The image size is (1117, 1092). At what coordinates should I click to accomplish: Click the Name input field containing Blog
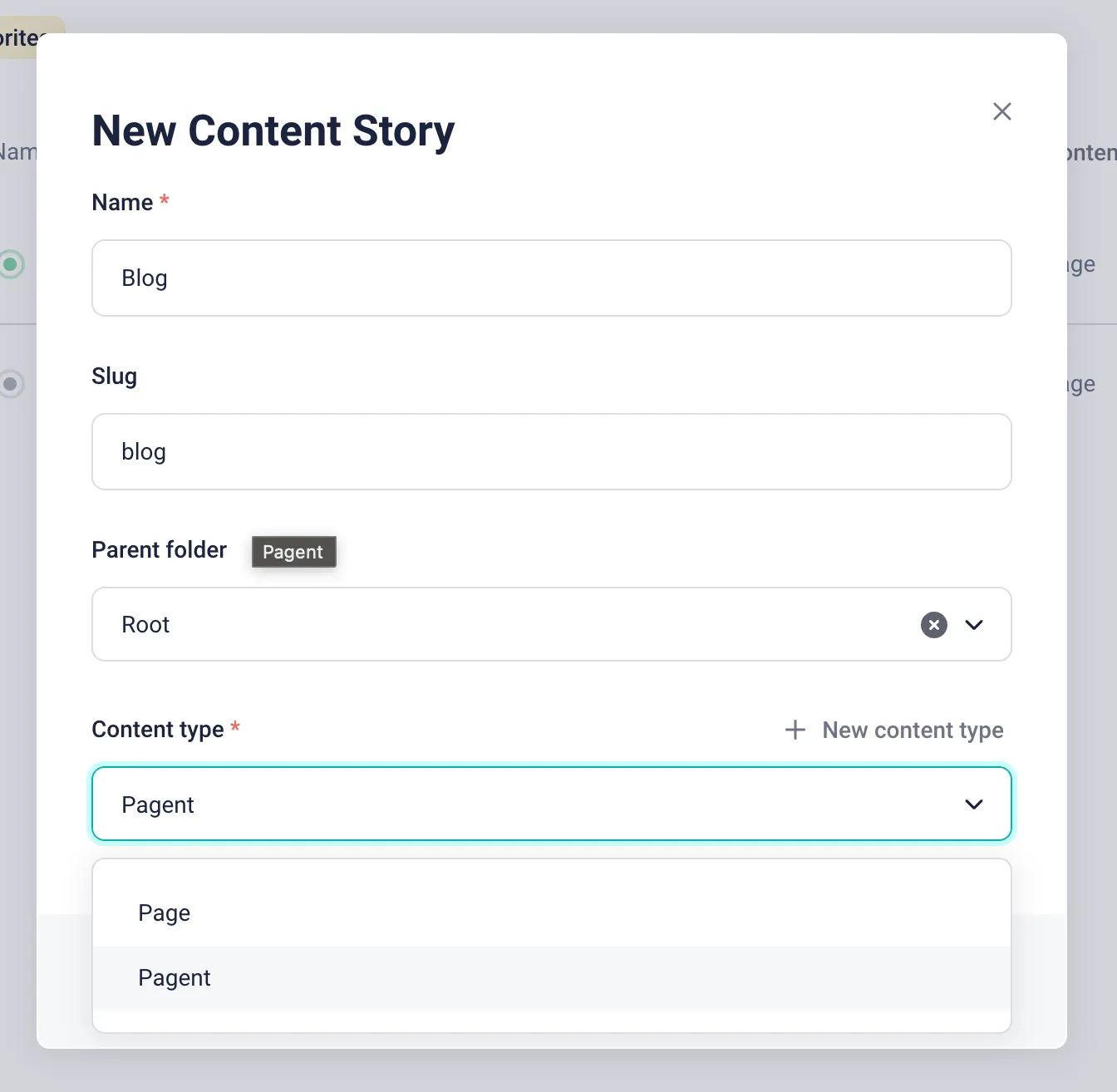click(x=551, y=278)
